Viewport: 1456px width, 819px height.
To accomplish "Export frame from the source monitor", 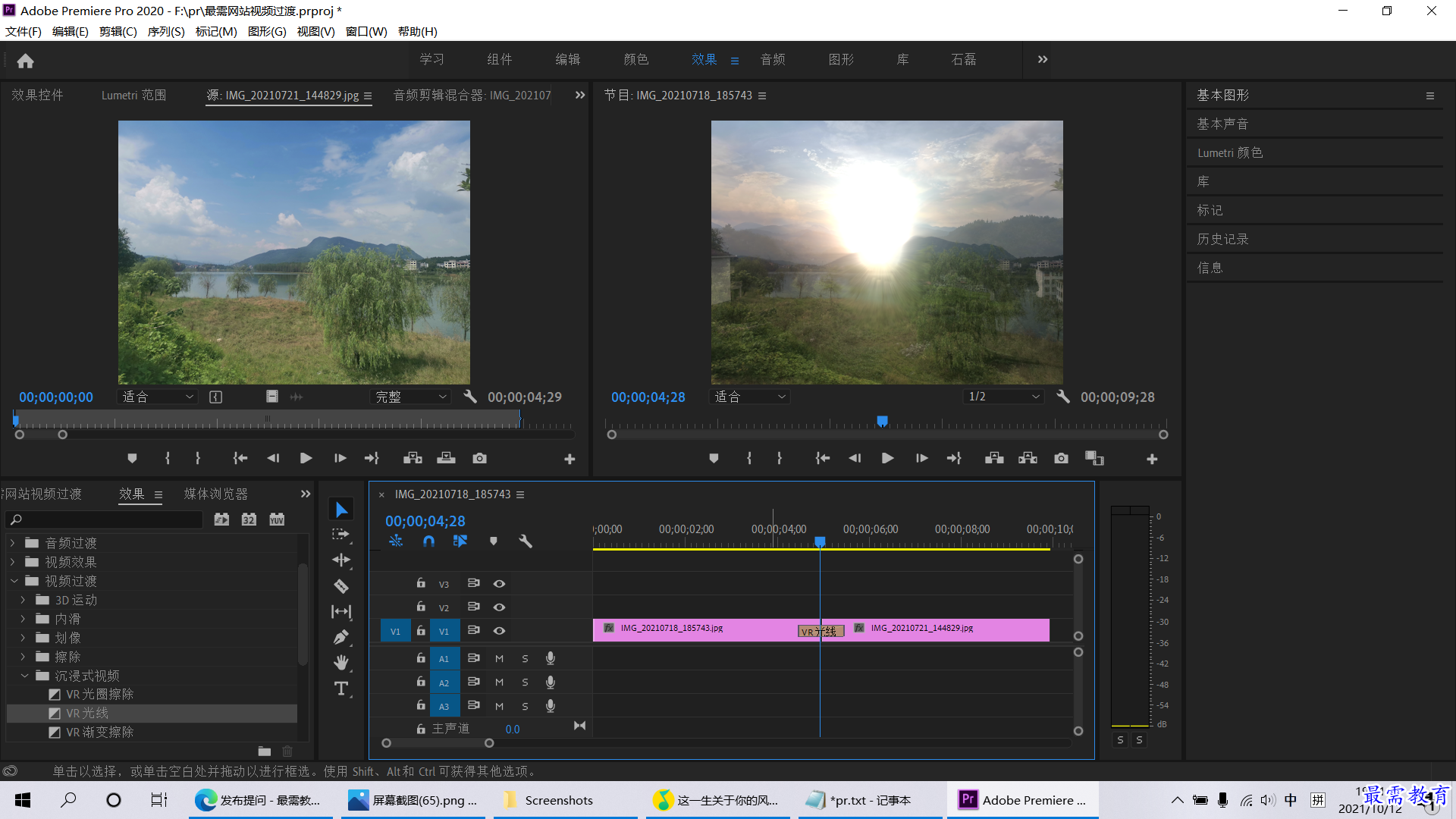I will 479,458.
